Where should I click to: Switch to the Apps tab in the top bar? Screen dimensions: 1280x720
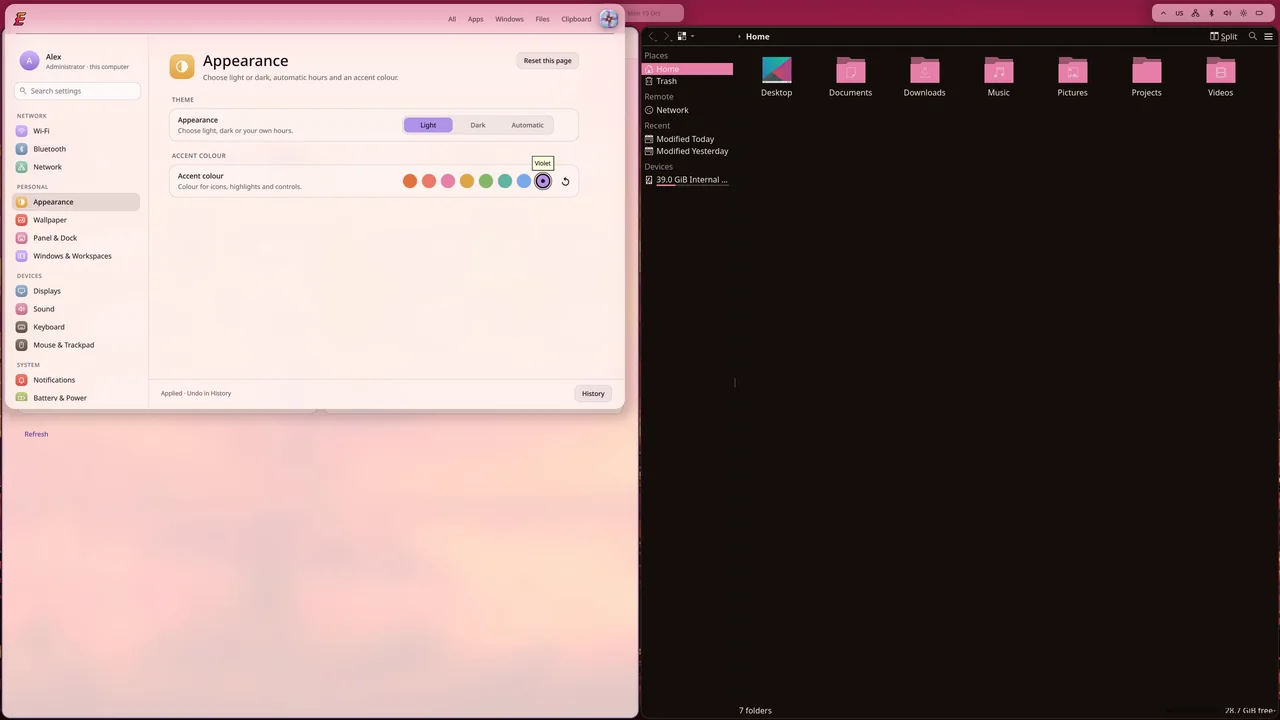click(475, 19)
